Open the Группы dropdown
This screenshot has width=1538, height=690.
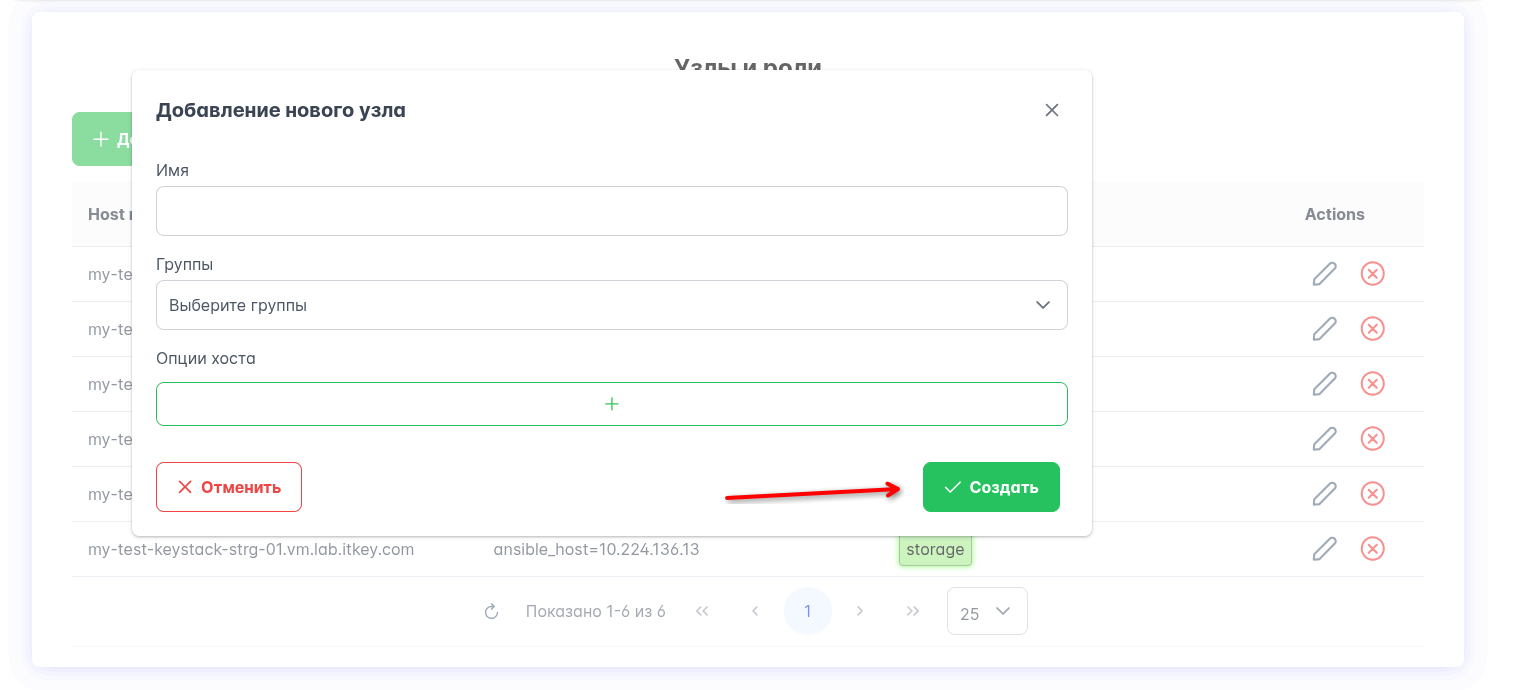click(611, 305)
